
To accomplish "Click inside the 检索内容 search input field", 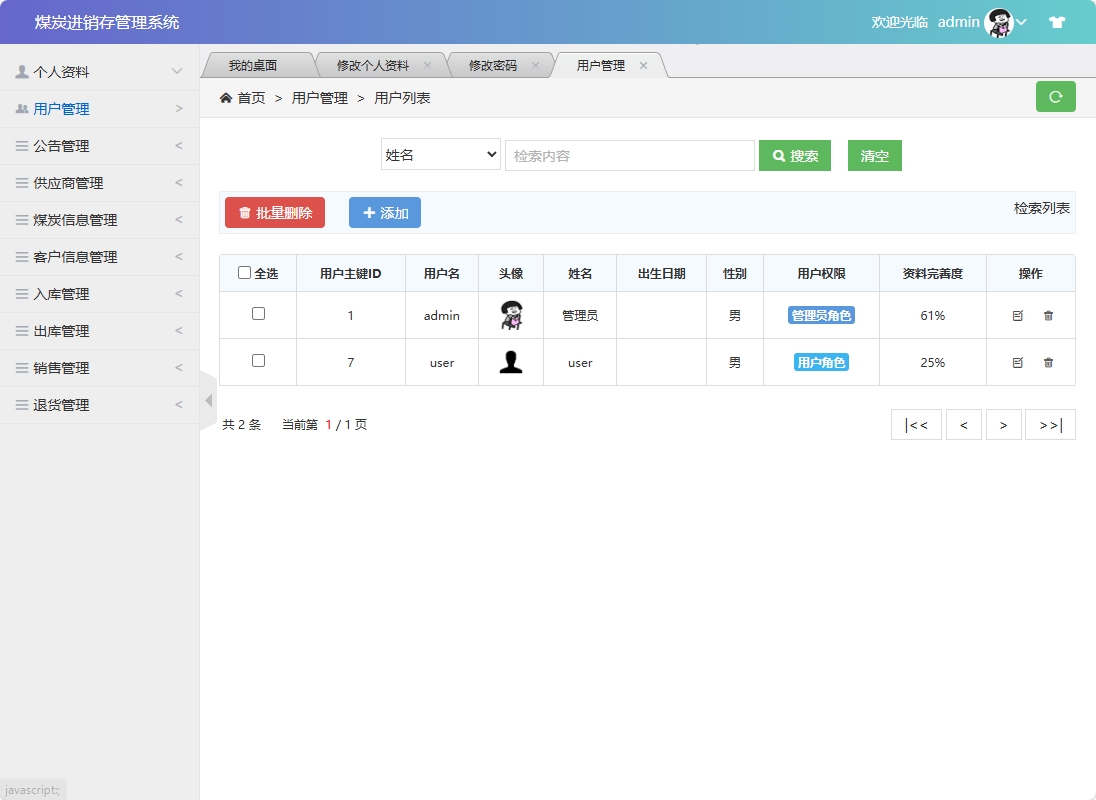I will pyautogui.click(x=630, y=154).
